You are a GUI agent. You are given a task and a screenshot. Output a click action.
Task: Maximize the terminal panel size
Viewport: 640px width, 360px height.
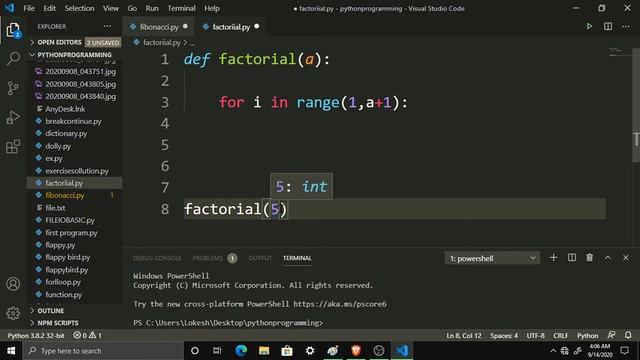(607, 258)
